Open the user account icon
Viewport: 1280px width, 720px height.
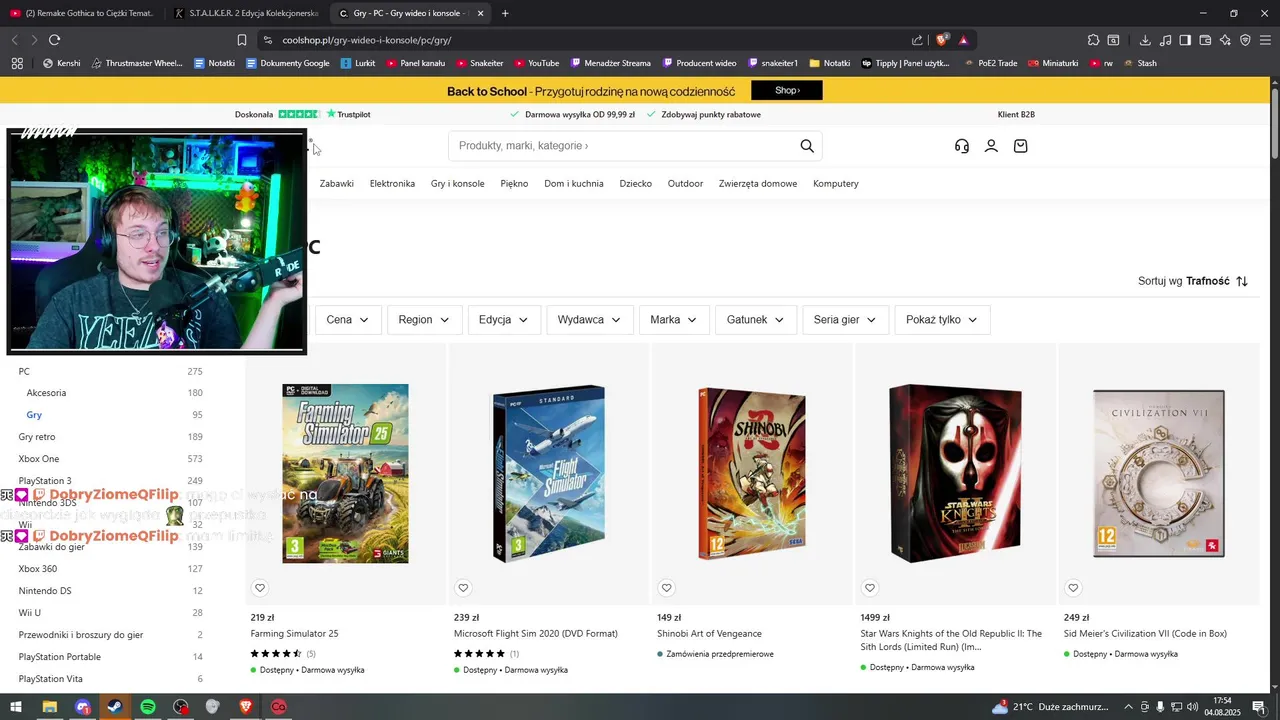pyautogui.click(x=991, y=146)
